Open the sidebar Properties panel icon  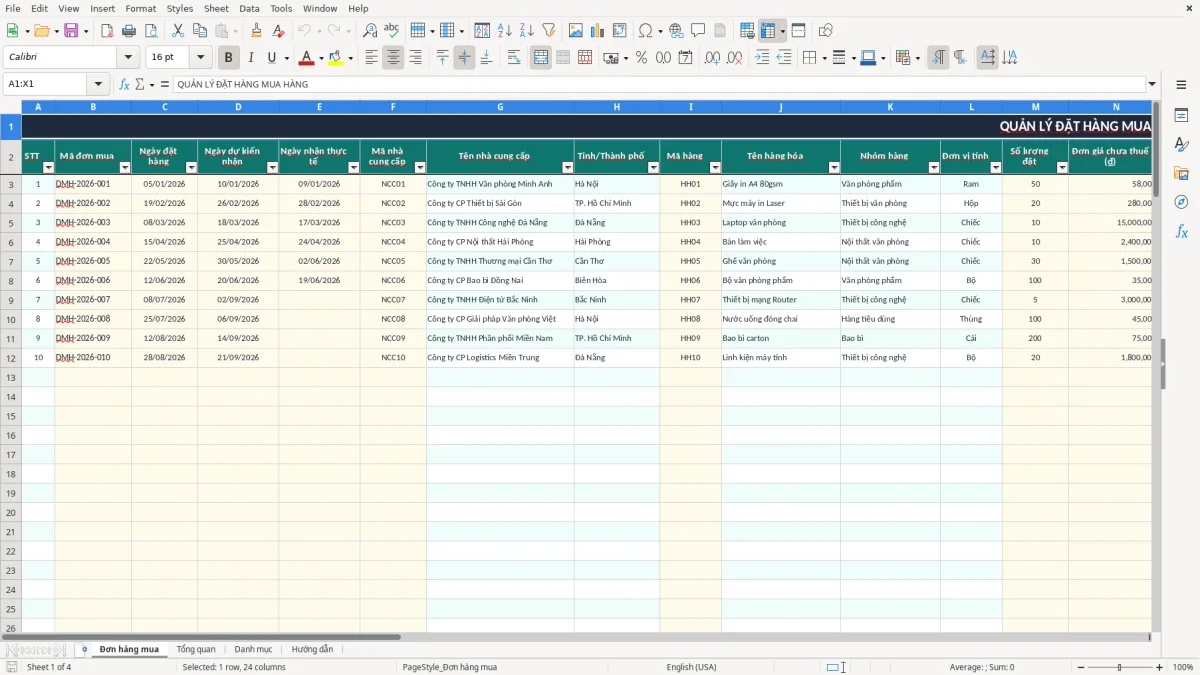click(1181, 116)
